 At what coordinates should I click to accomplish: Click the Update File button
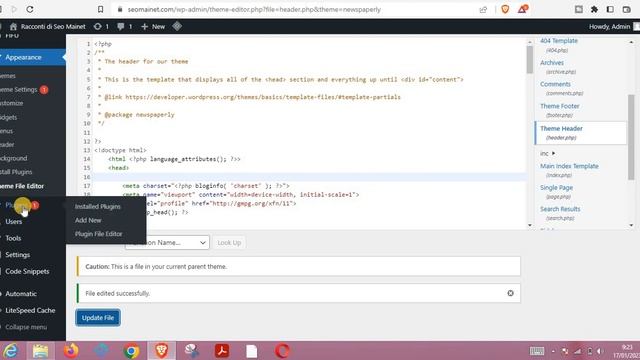pos(98,318)
